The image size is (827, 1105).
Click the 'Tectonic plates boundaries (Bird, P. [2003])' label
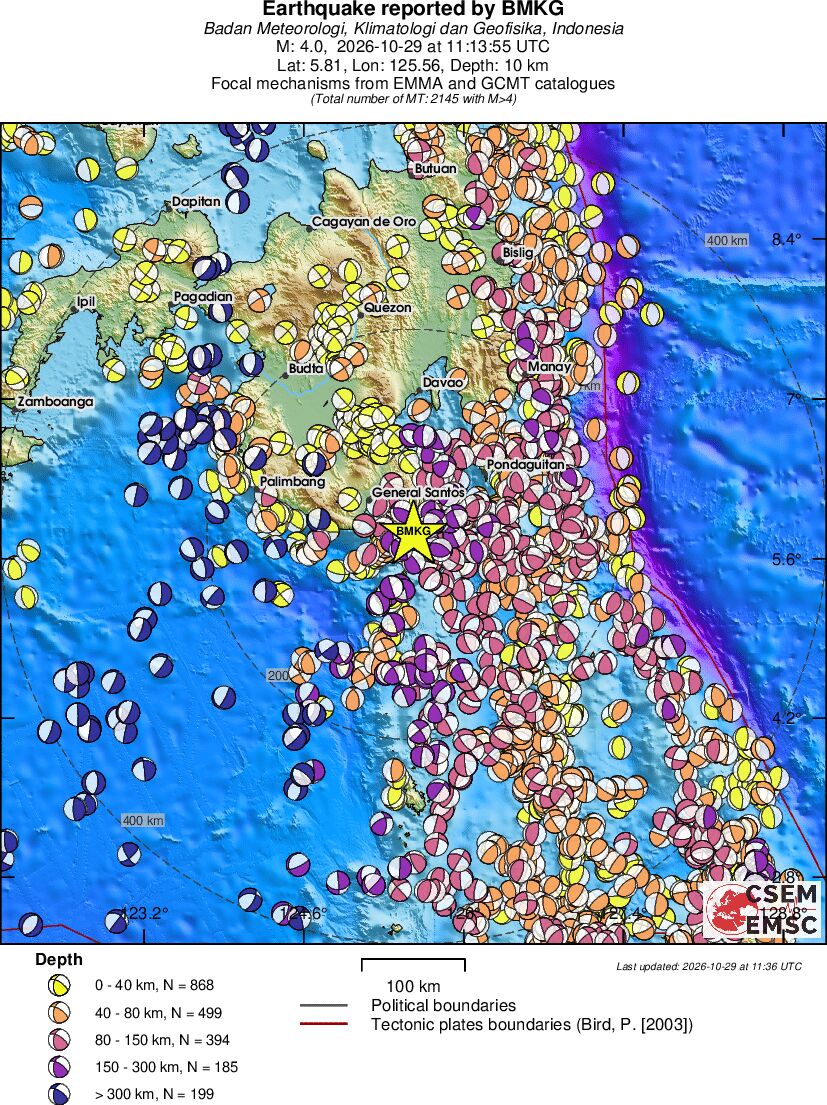click(532, 1024)
